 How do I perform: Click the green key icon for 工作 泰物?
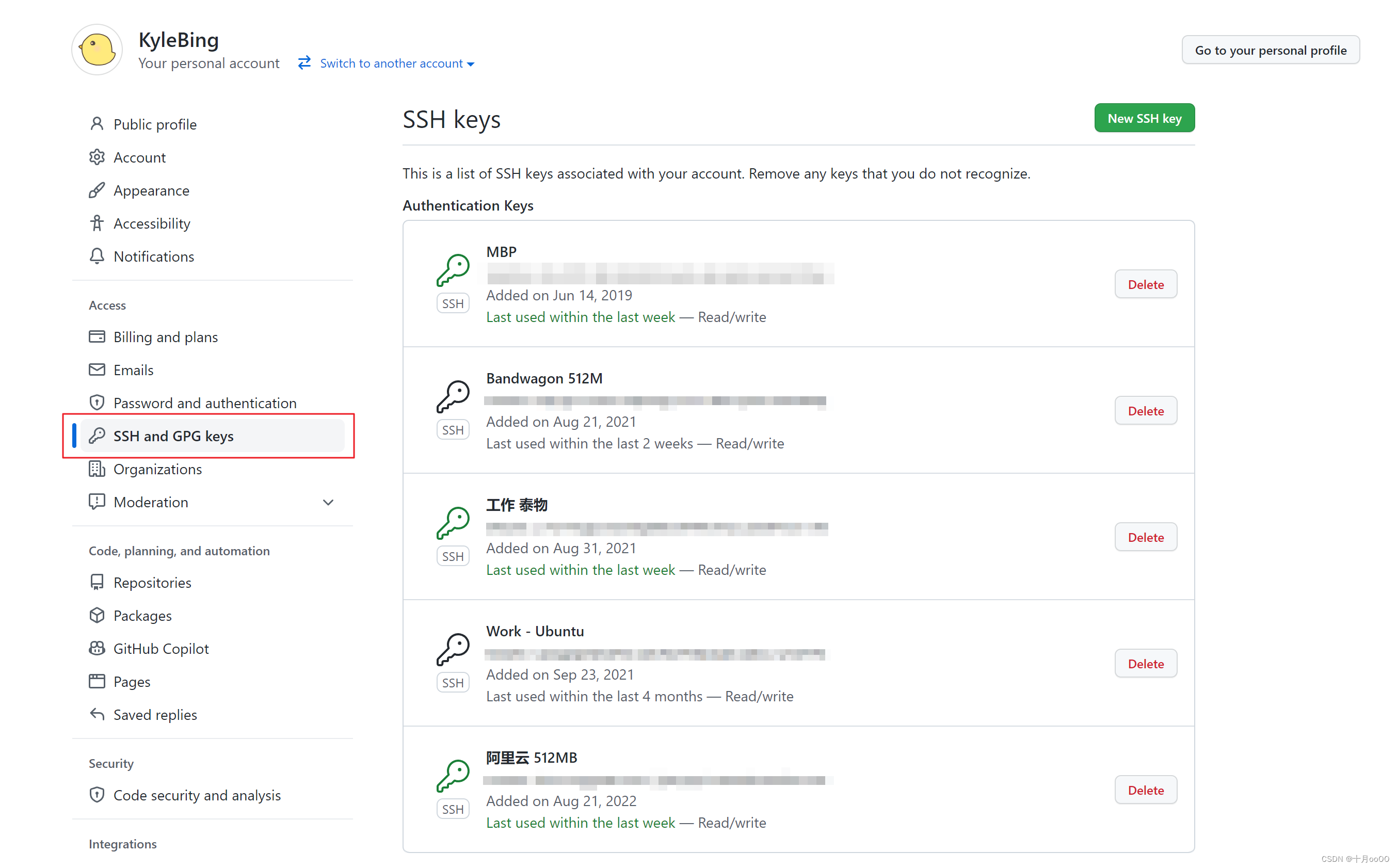(x=453, y=523)
